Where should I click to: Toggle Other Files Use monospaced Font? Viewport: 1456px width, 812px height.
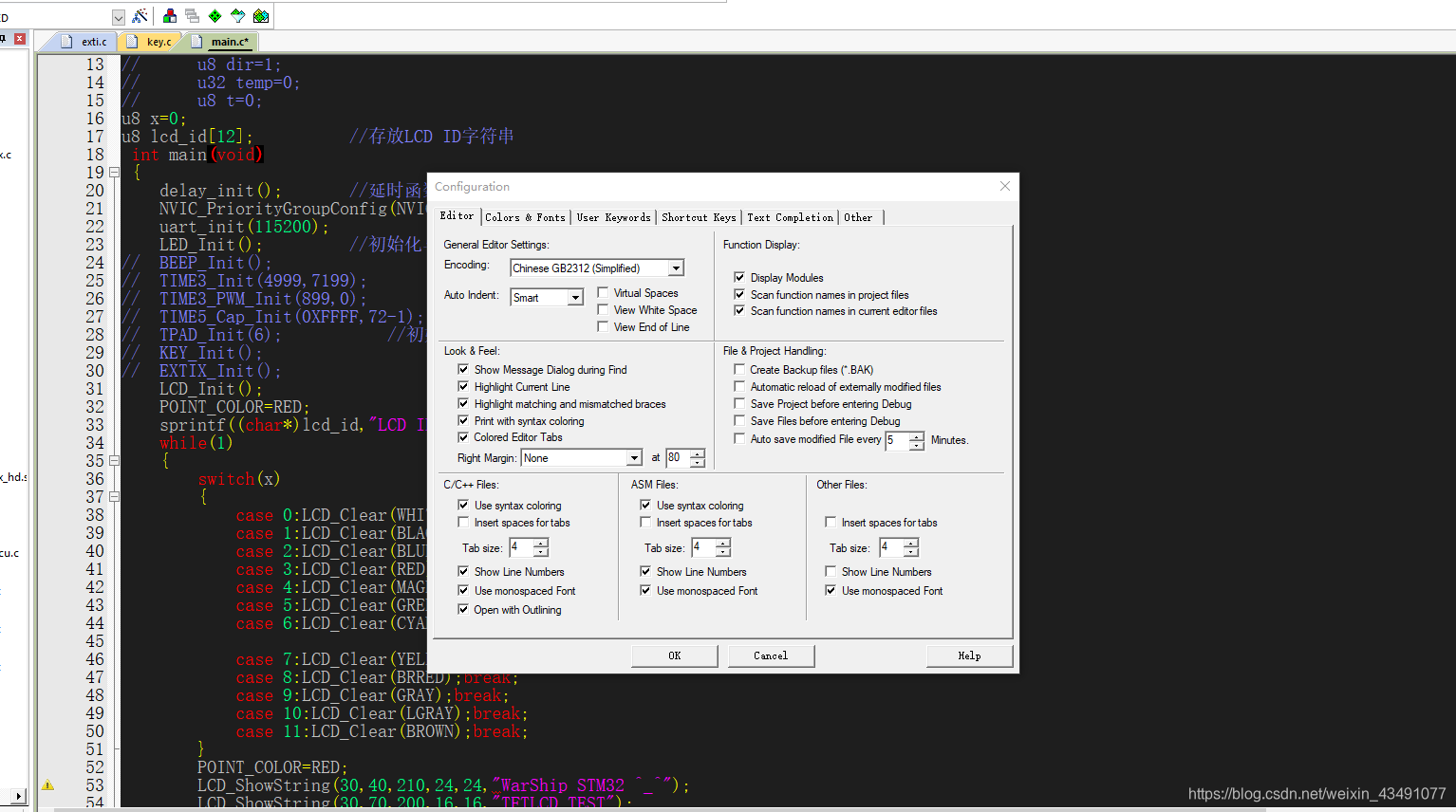(831, 590)
